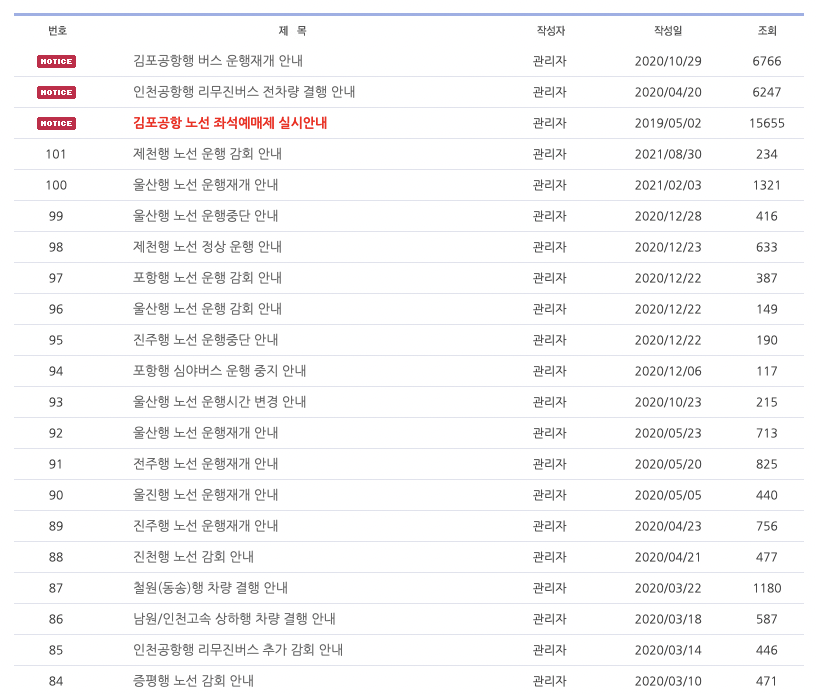Click date 2020/10/29

(x=668, y=61)
